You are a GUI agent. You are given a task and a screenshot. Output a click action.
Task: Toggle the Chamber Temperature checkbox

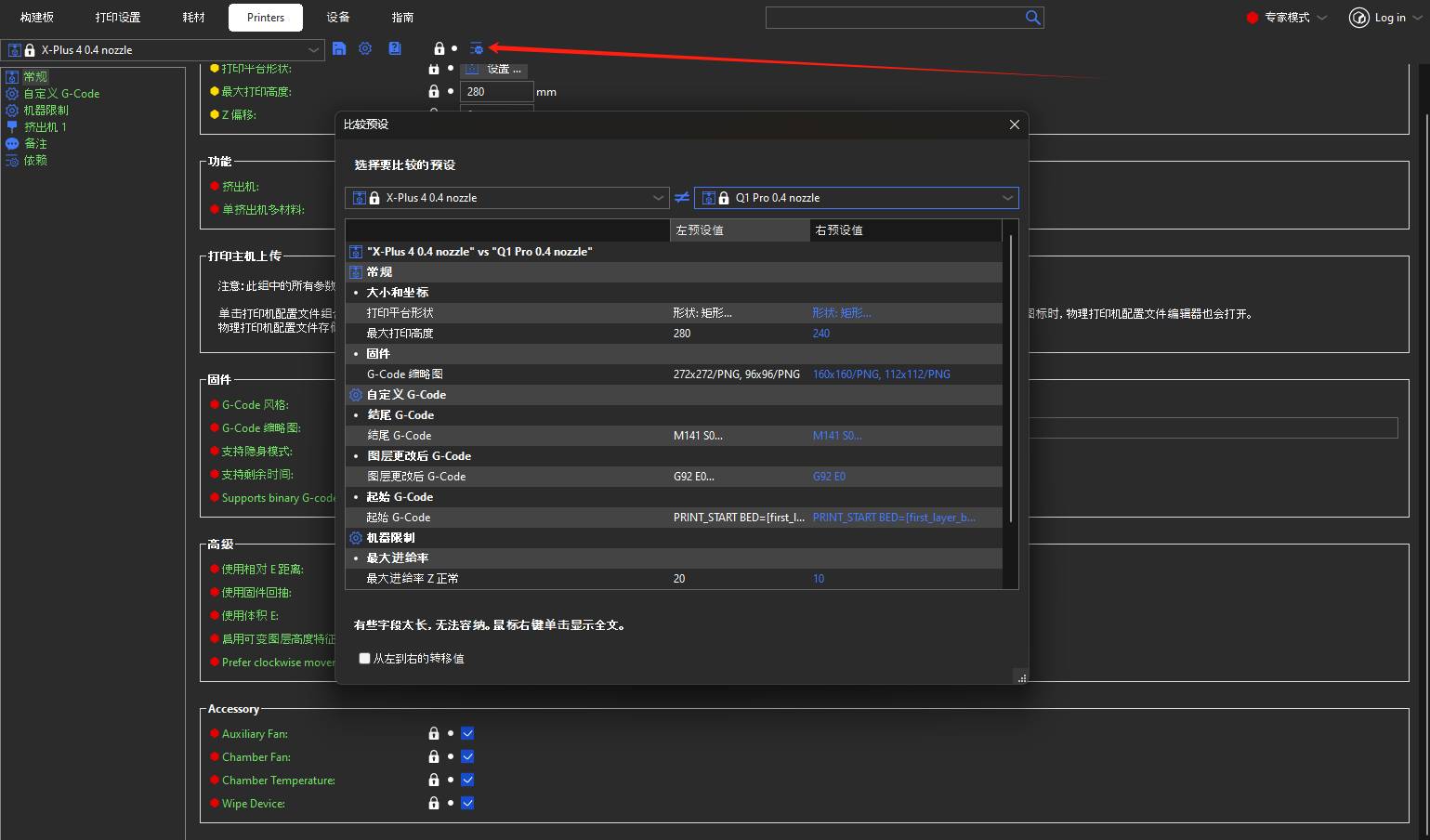click(467, 780)
